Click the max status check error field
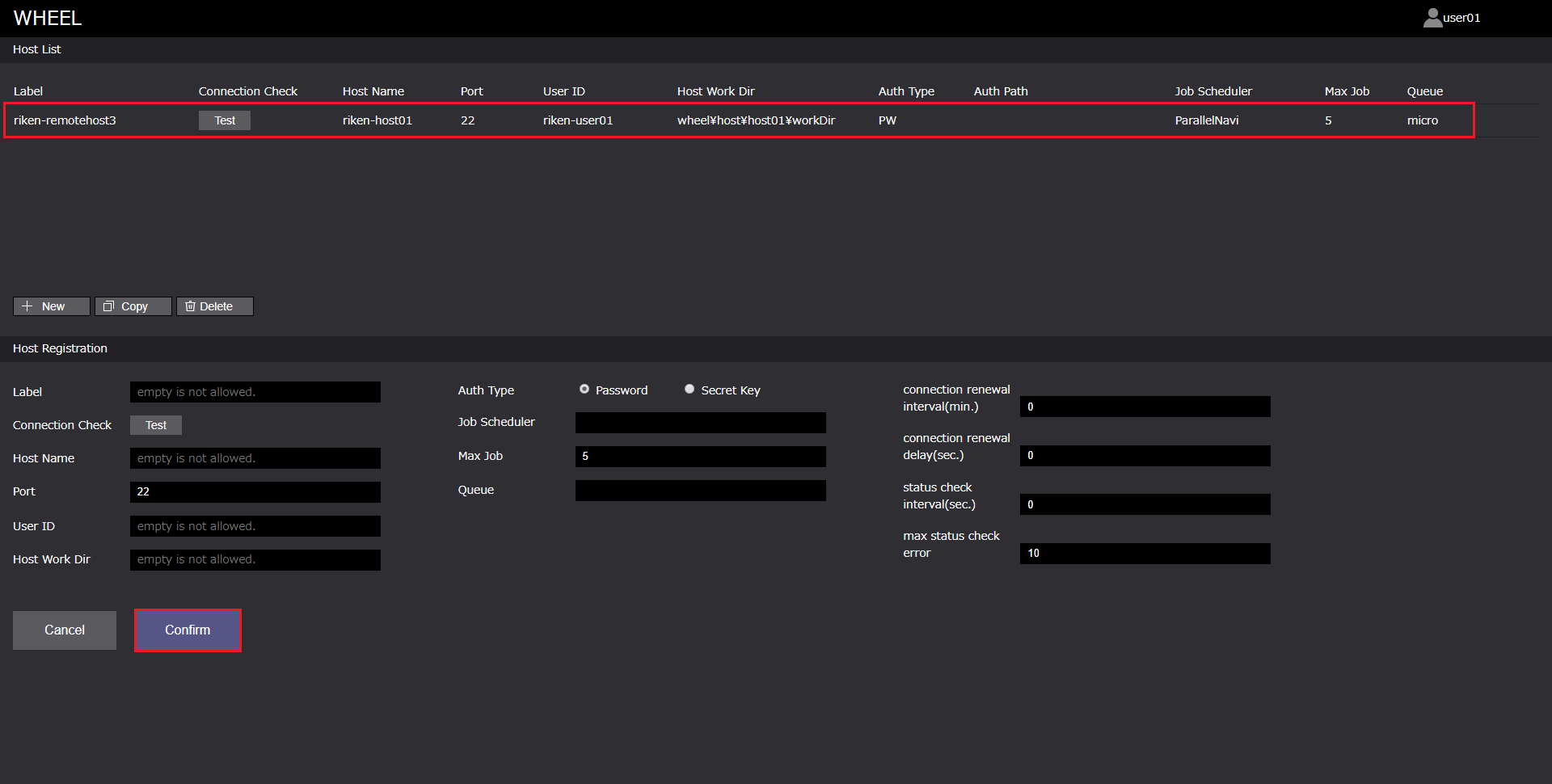This screenshot has height=784, width=1552. 1145,554
